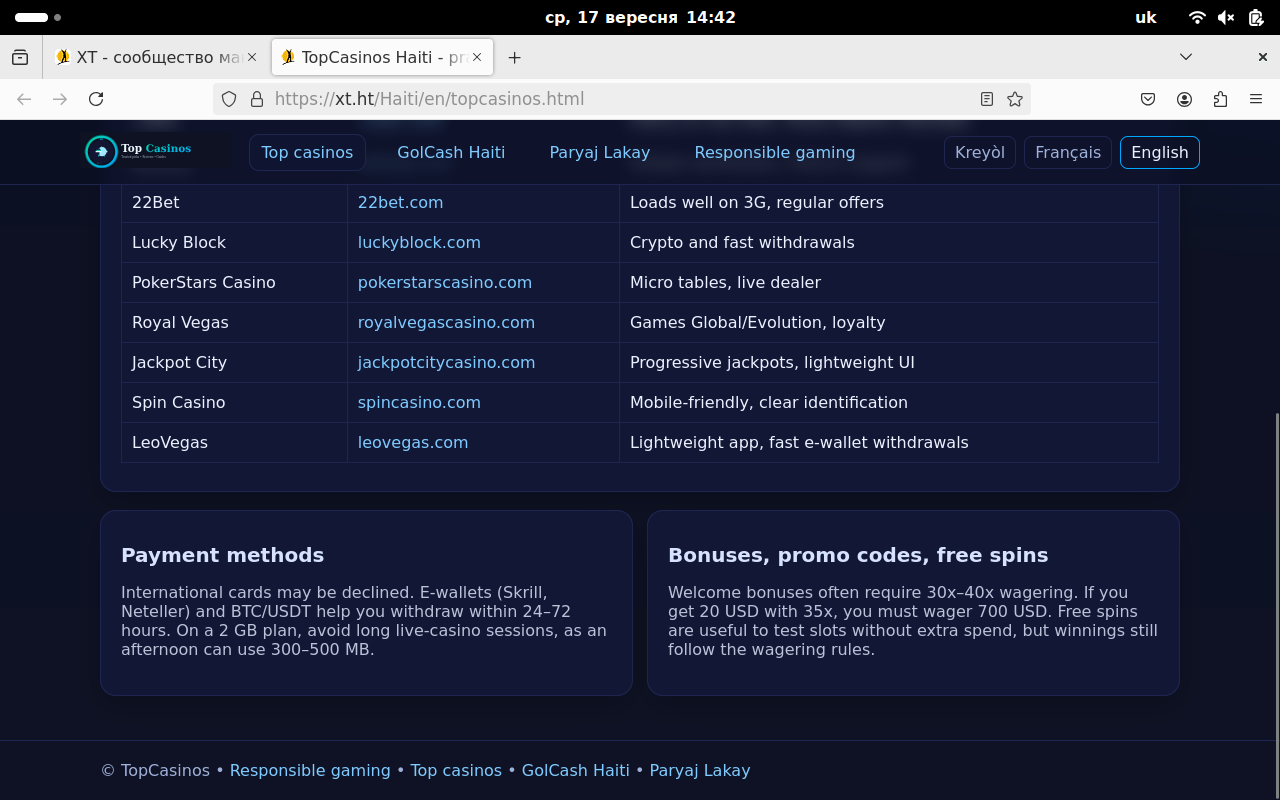This screenshot has height=800, width=1280.
Task: Reload the current page
Action: tap(96, 99)
